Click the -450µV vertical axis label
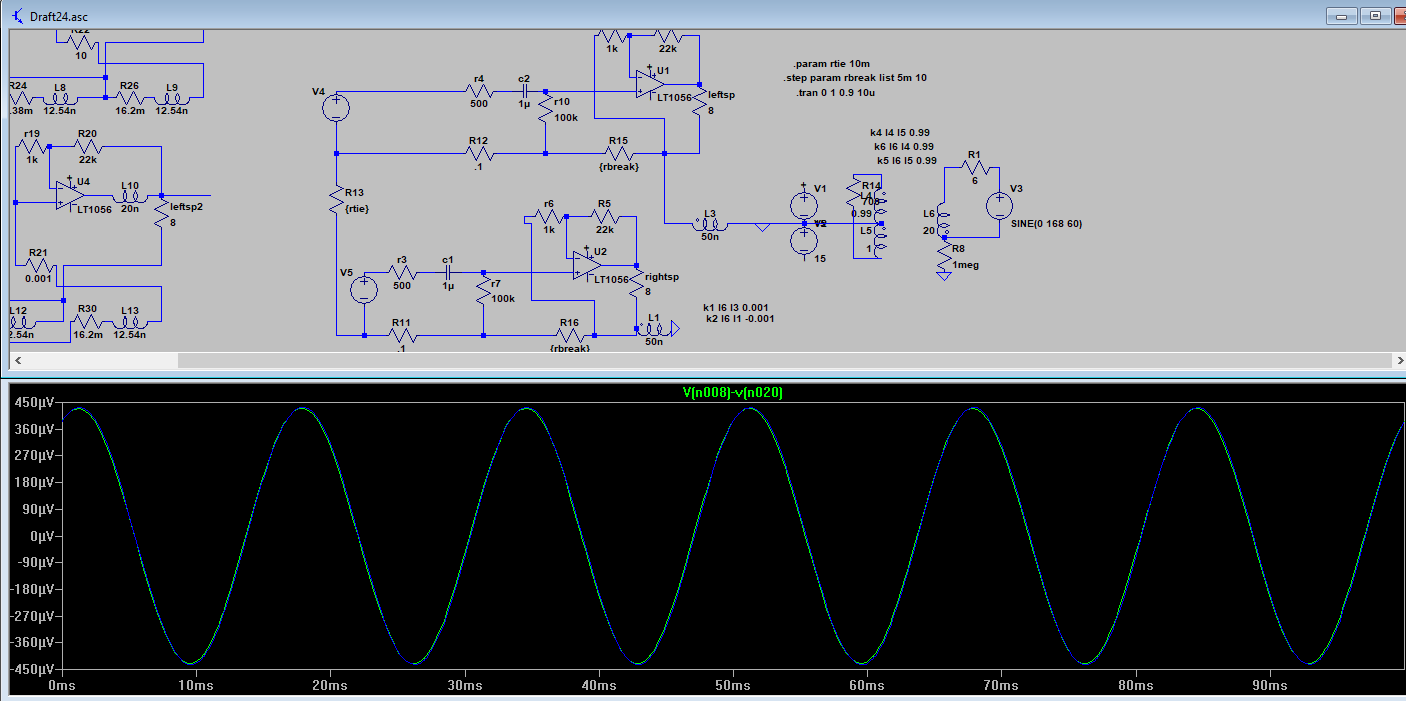 point(34,669)
